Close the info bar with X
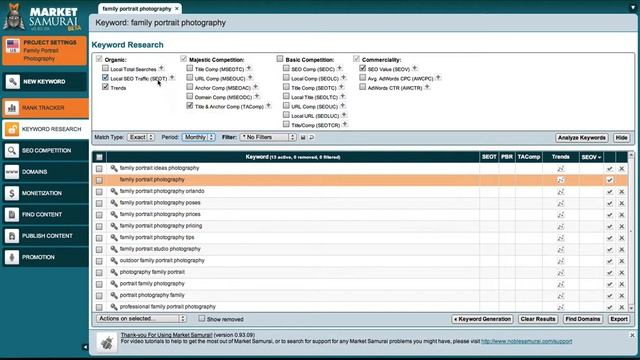640x360 pixels. pos(632,335)
